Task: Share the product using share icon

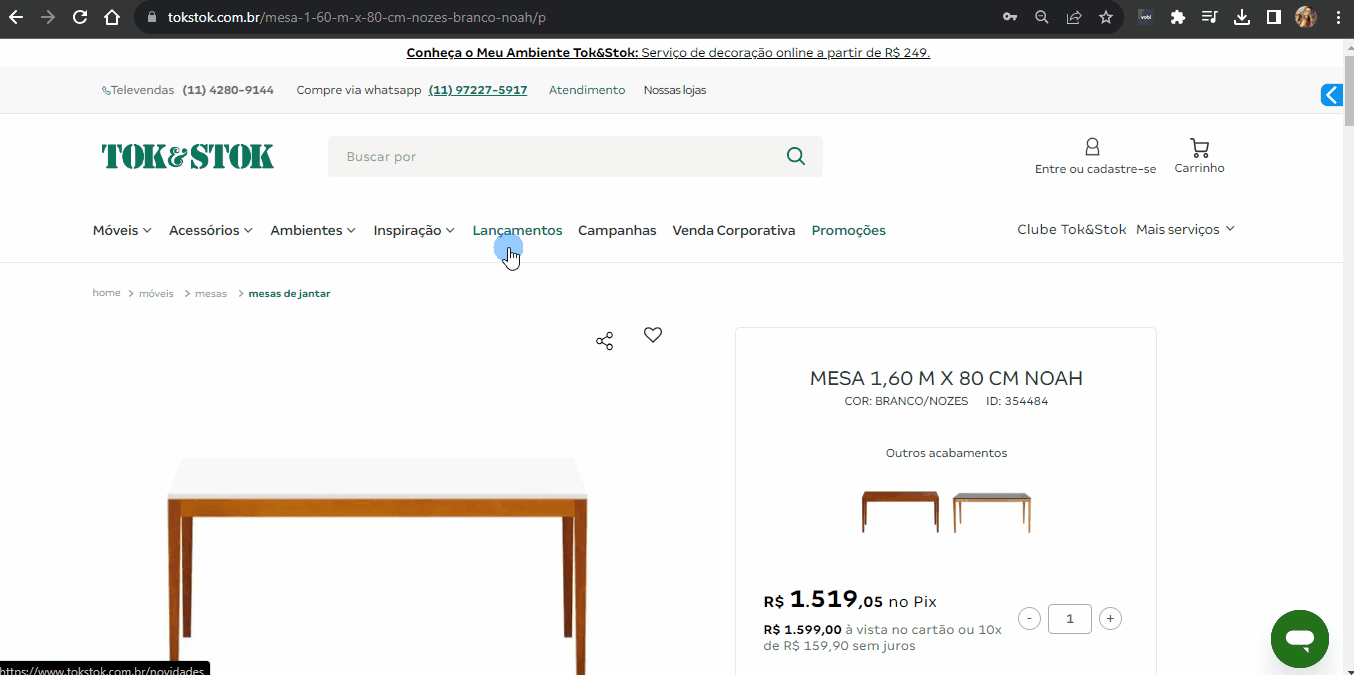Action: 604,341
